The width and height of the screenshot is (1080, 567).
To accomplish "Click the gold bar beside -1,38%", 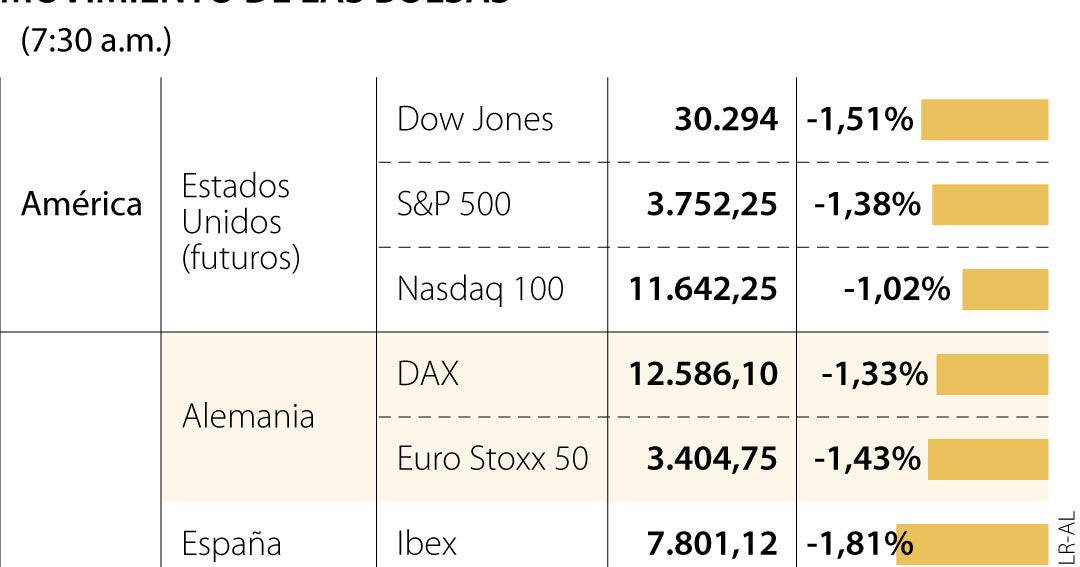I will tap(990, 205).
